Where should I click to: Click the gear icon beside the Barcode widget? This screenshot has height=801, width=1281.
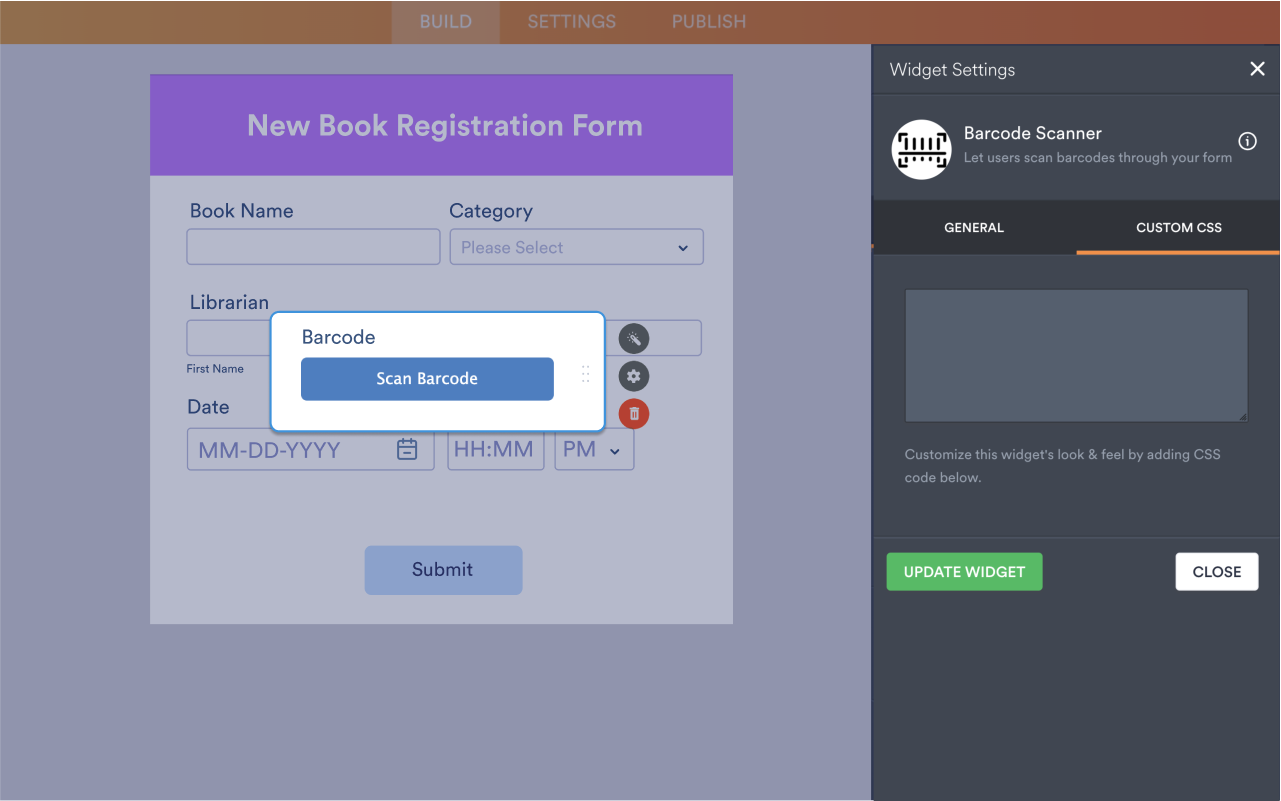[634, 376]
